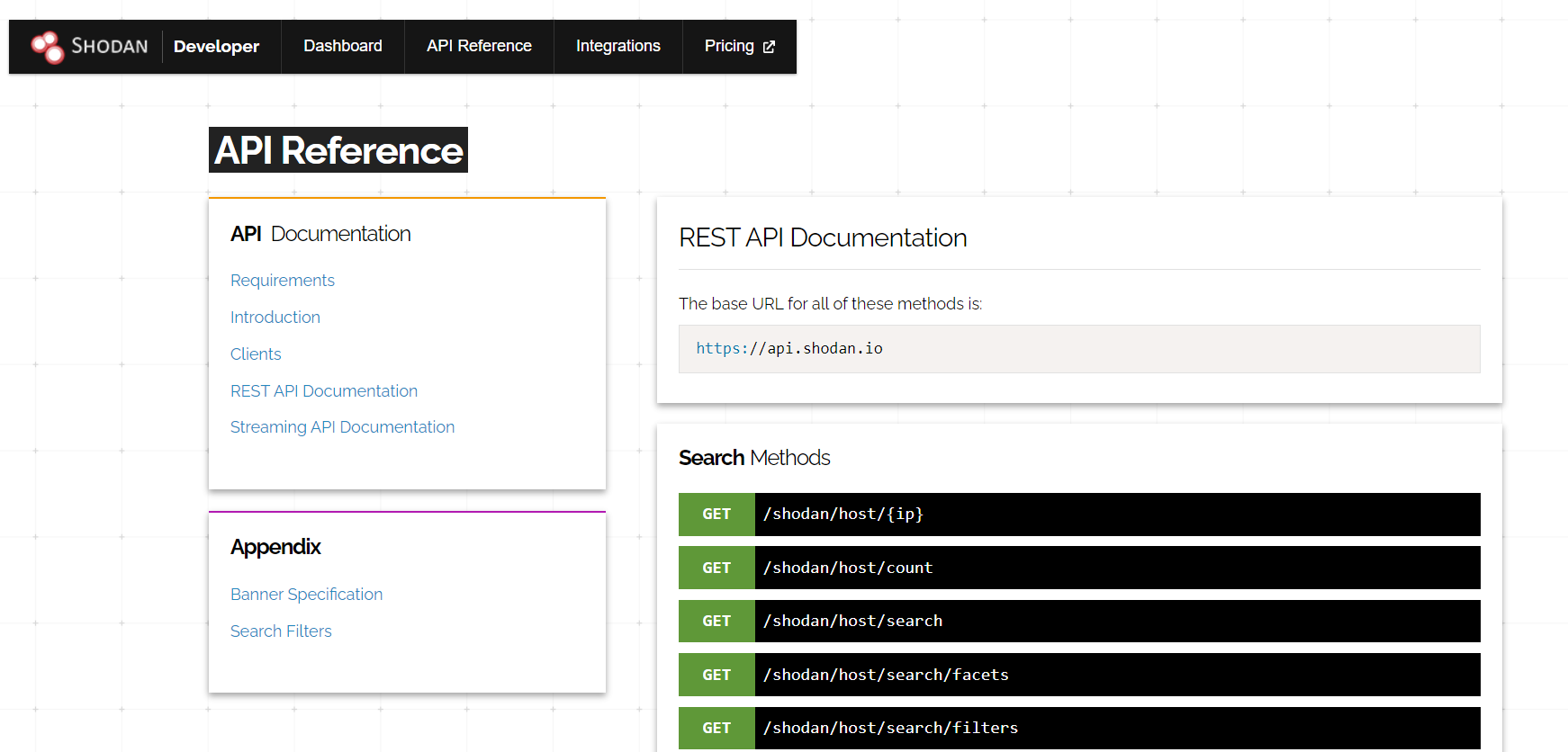The height and width of the screenshot is (752, 1568).
Task: Open the Dashboard menu item
Action: click(x=343, y=46)
